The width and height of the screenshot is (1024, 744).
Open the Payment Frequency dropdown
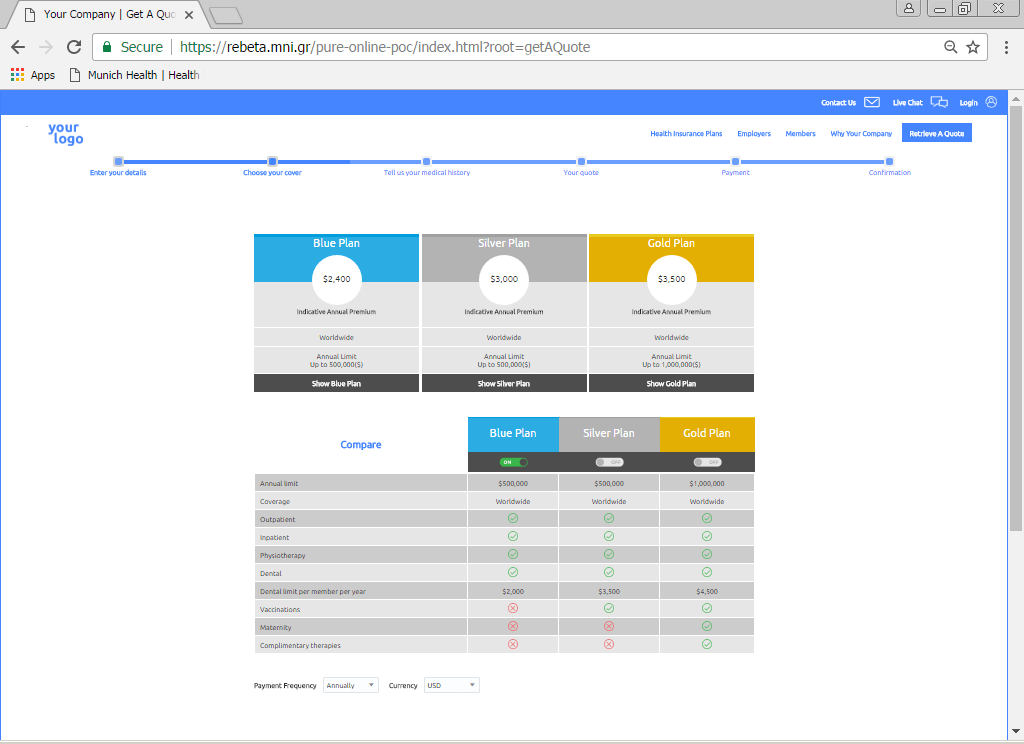[x=350, y=686]
